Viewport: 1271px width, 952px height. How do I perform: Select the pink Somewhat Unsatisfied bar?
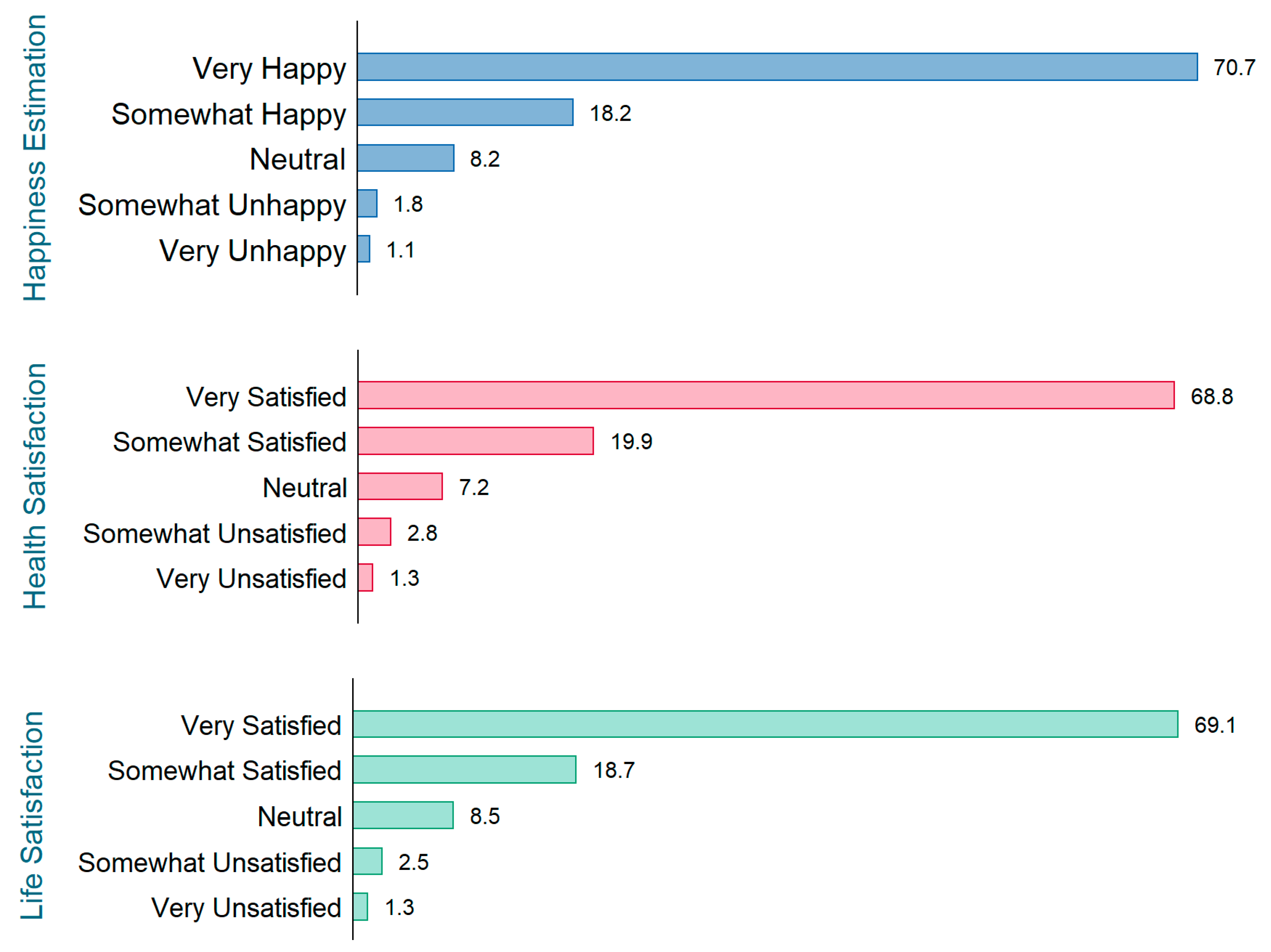click(374, 531)
